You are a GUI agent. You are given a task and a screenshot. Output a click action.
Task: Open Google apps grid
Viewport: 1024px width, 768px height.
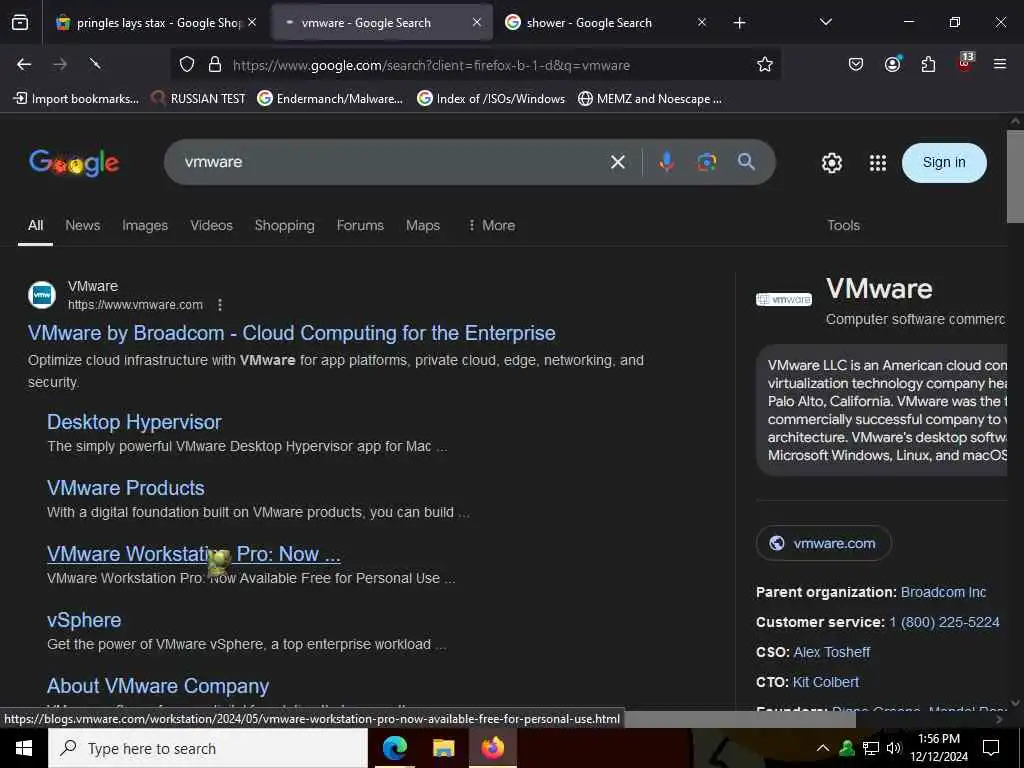878,163
